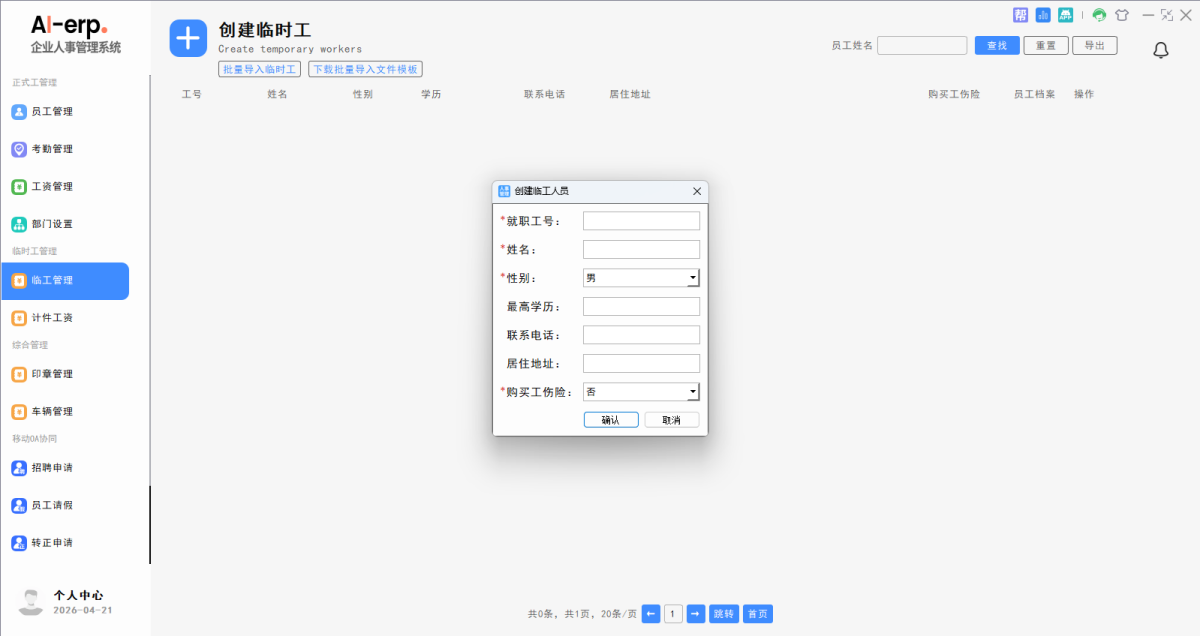Screen dimensions: 1200x636
Task: Click the 批量导入临时工 link
Action: [x=260, y=69]
